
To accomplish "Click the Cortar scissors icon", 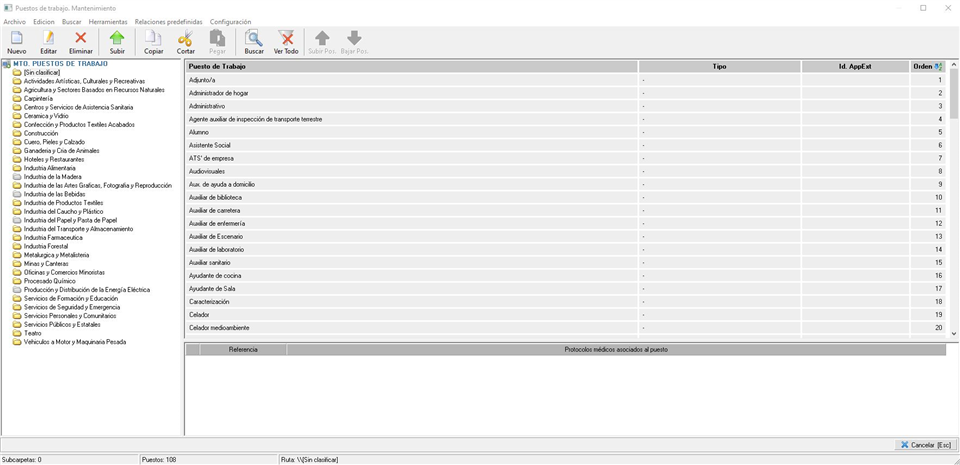I will pyautogui.click(x=186, y=38).
